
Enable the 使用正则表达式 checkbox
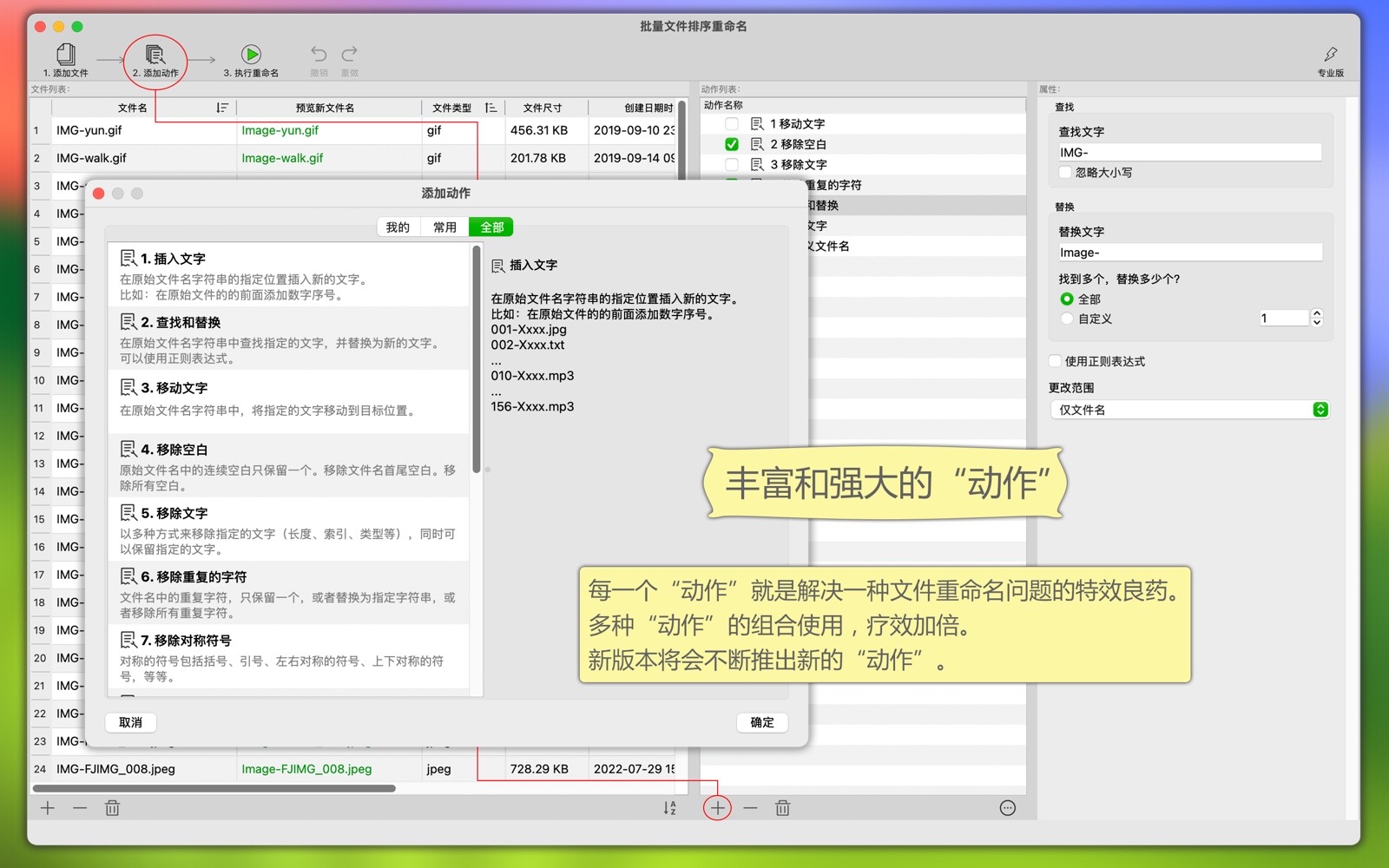[x=1056, y=361]
